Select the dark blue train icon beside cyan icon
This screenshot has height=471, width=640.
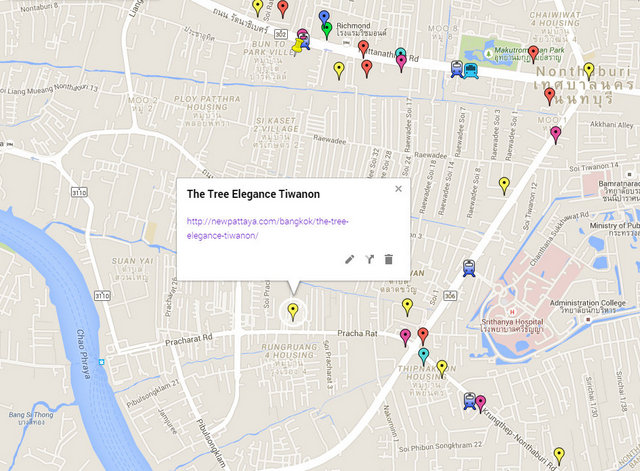[457, 69]
